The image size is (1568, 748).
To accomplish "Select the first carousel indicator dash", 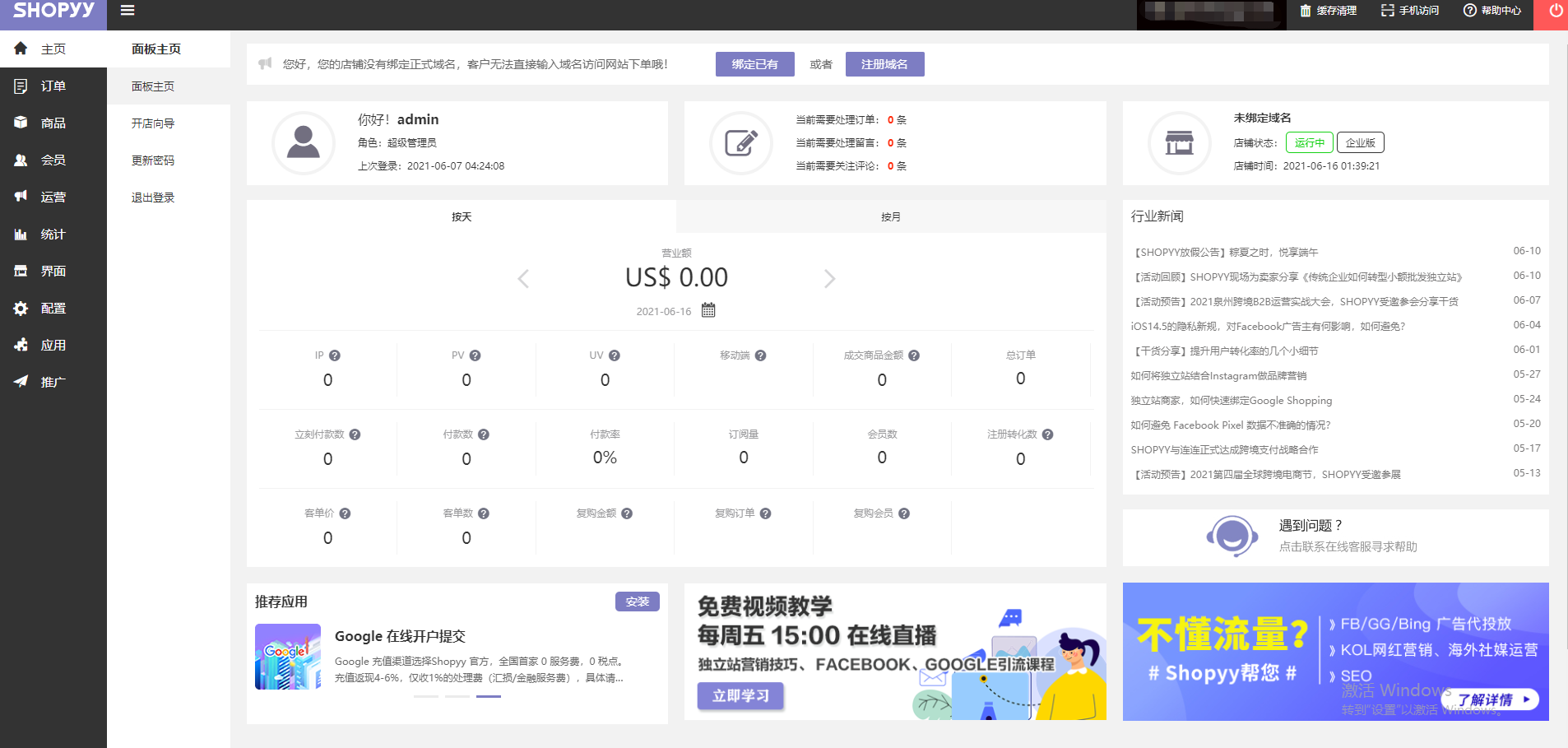I will point(426,696).
